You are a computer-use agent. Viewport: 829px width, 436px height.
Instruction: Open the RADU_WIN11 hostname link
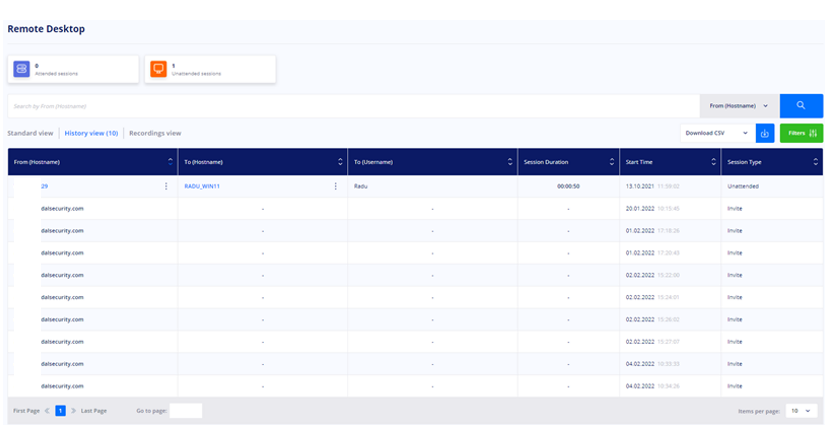click(x=202, y=186)
